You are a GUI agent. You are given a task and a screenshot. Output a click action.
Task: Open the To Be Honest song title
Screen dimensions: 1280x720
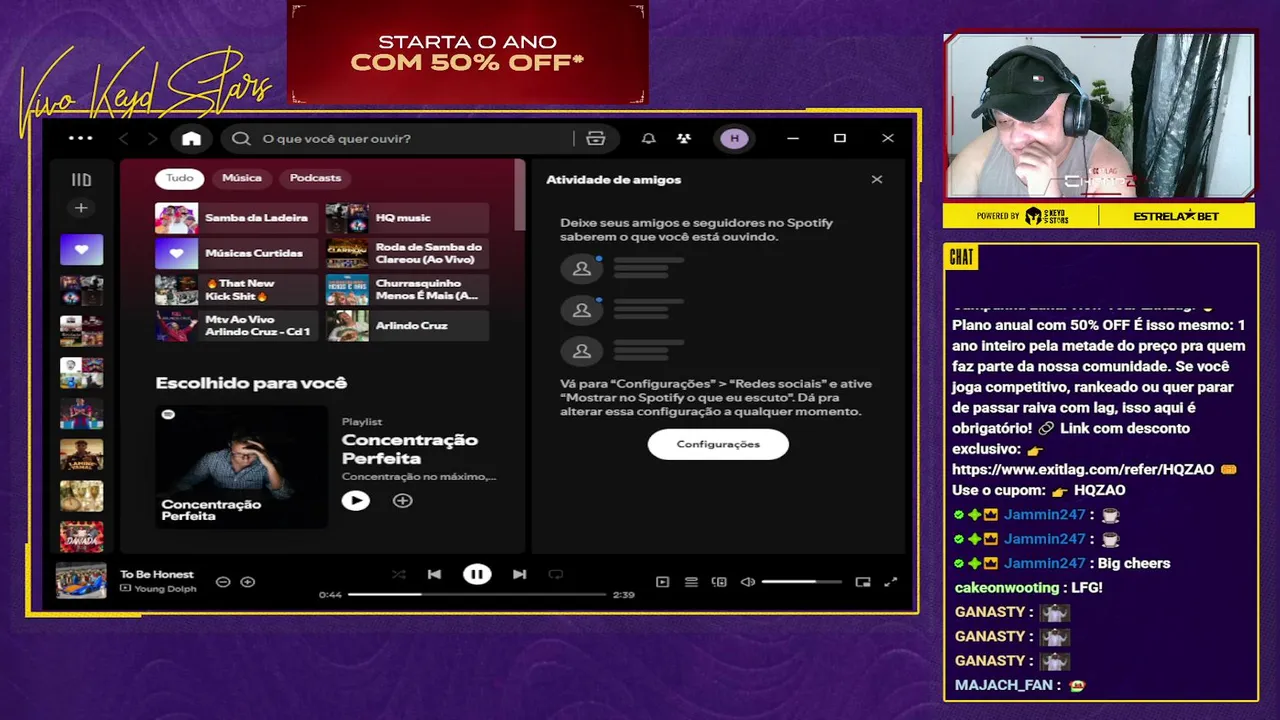coord(157,574)
